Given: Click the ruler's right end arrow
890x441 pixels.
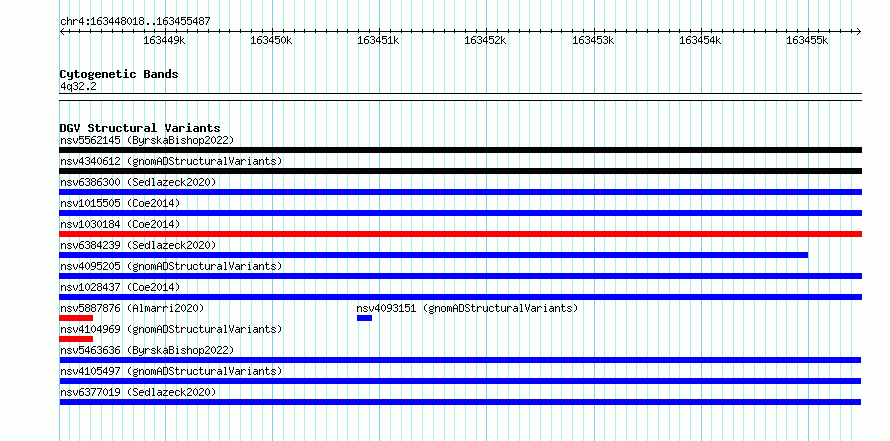Looking at the screenshot, I should pyautogui.click(x=859, y=31).
